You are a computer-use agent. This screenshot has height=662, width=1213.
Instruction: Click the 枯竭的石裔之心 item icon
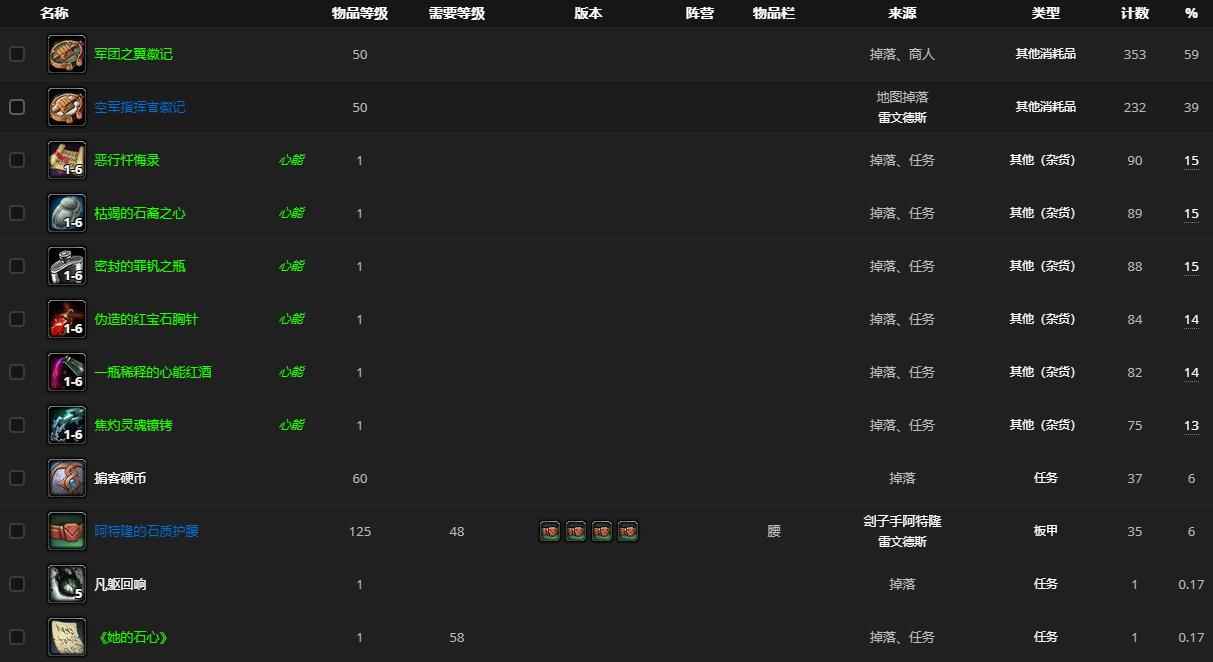[x=67, y=213]
